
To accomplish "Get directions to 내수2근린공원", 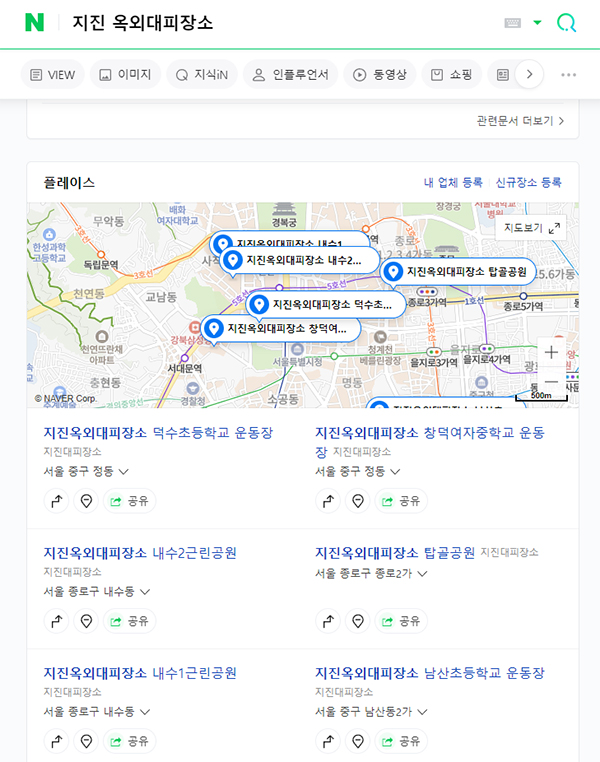I will point(57,621).
